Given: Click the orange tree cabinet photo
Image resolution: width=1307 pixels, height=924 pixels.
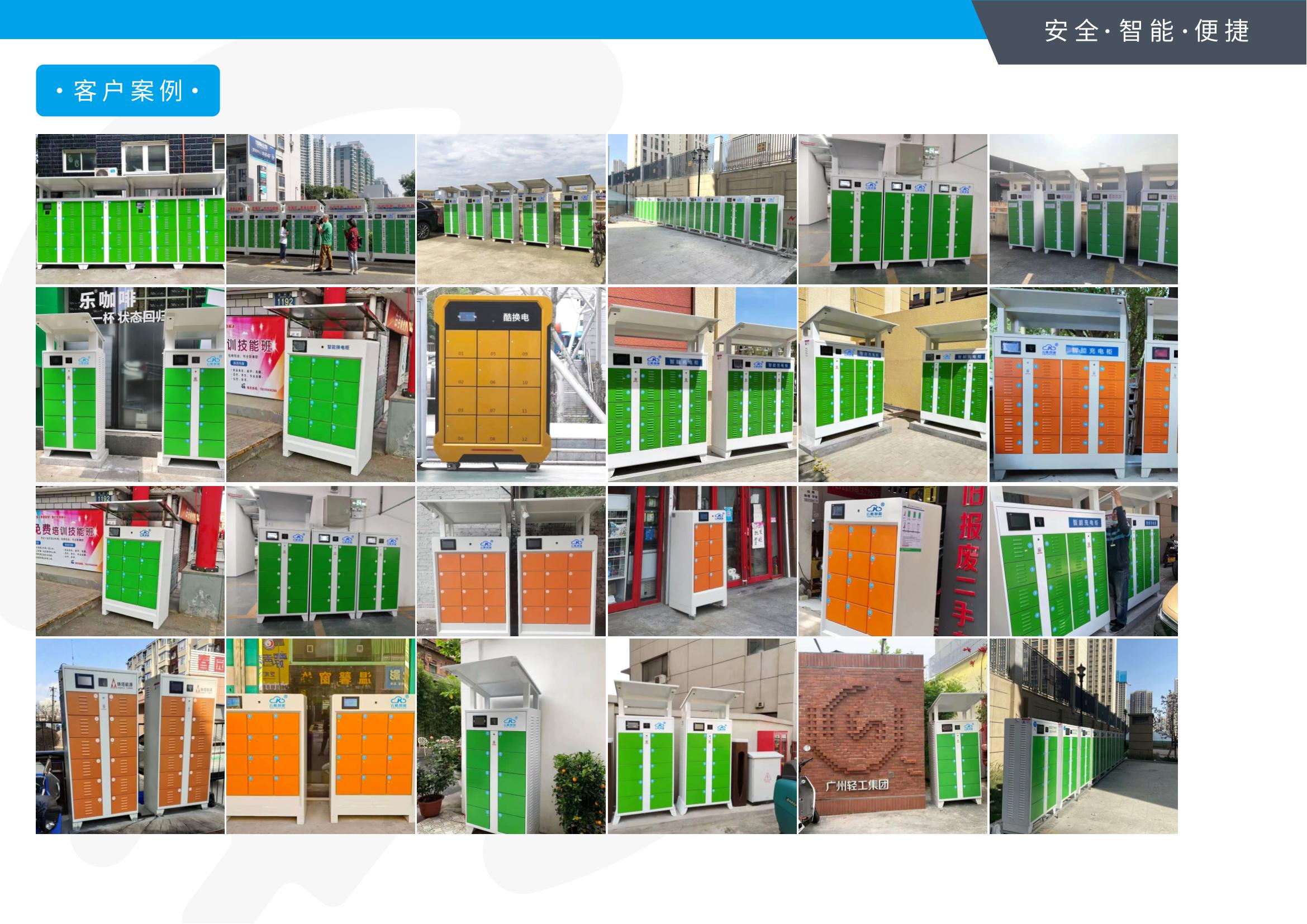Looking at the screenshot, I should coord(511,736).
